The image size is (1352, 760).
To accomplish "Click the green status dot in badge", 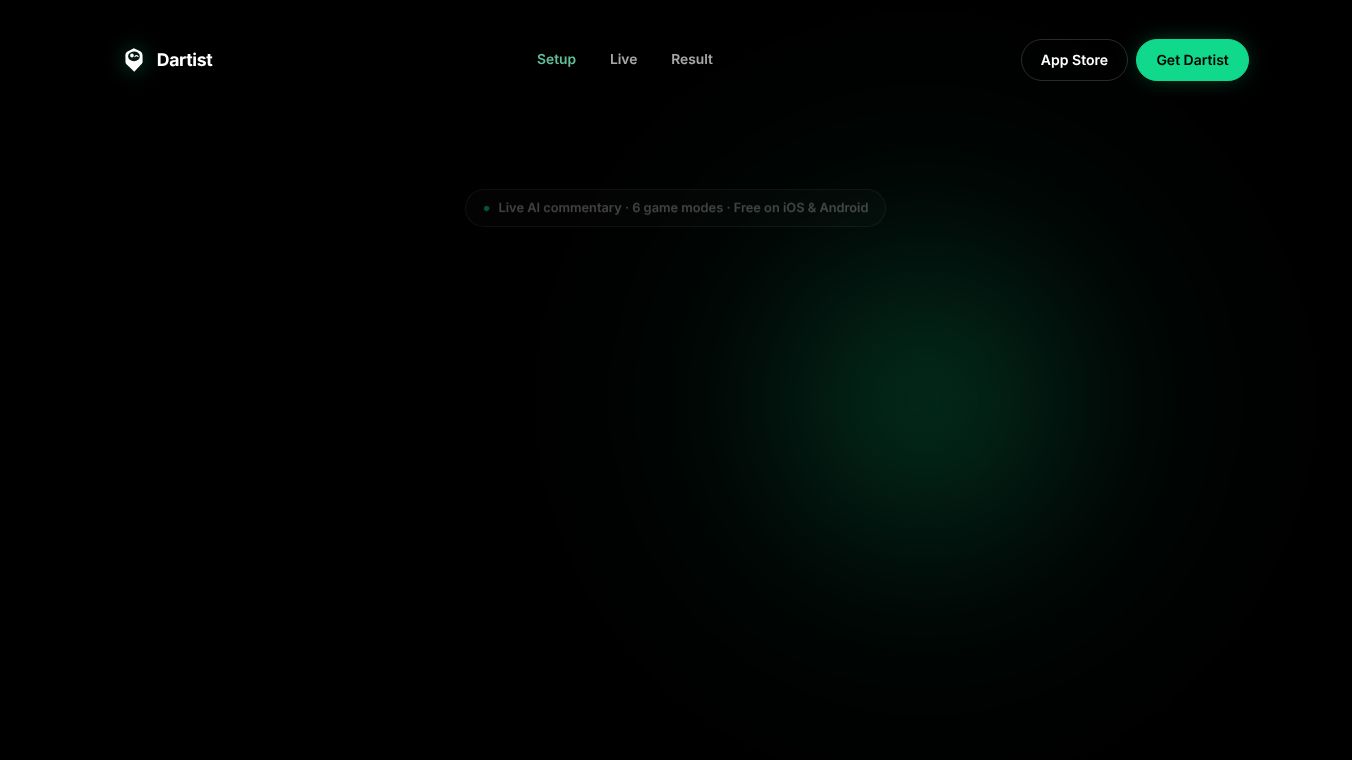I will pos(487,208).
